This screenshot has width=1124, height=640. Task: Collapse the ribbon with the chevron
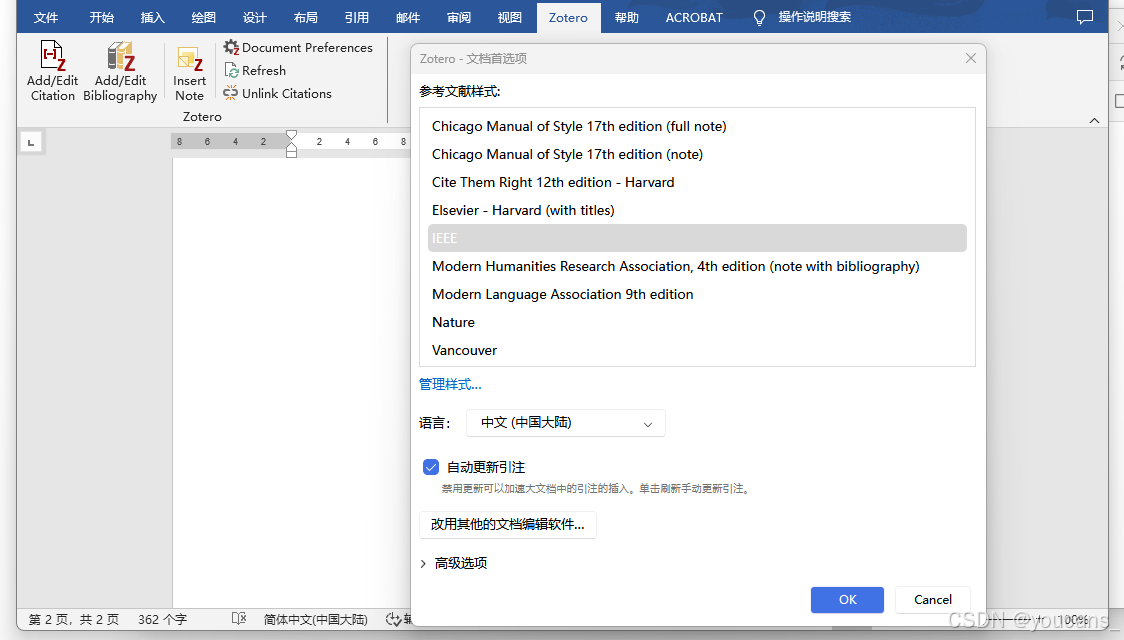tap(1094, 120)
